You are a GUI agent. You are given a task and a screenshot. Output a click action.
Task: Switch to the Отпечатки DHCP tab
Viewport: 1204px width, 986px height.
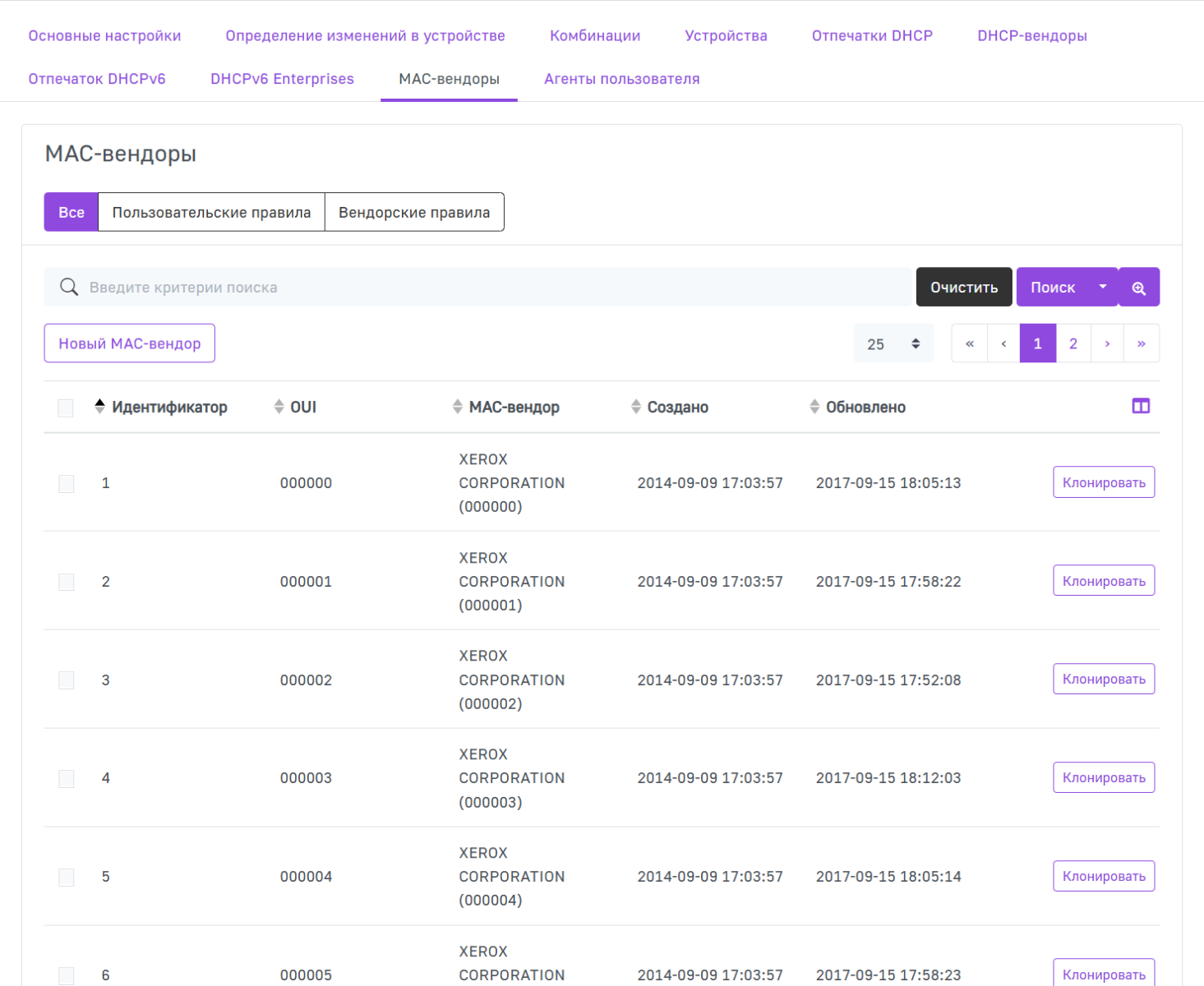(872, 35)
